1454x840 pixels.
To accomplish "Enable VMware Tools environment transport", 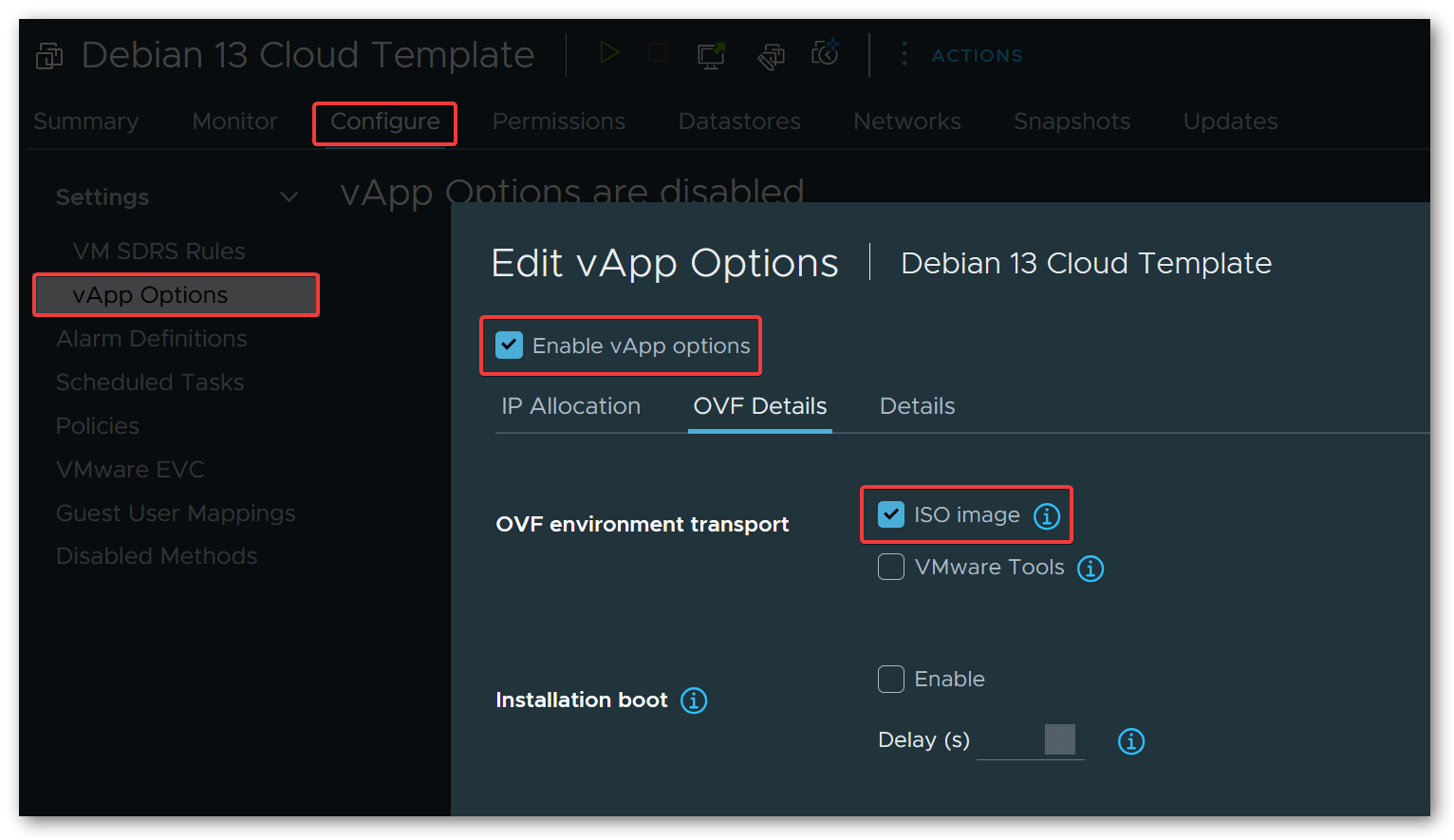I will click(890, 567).
